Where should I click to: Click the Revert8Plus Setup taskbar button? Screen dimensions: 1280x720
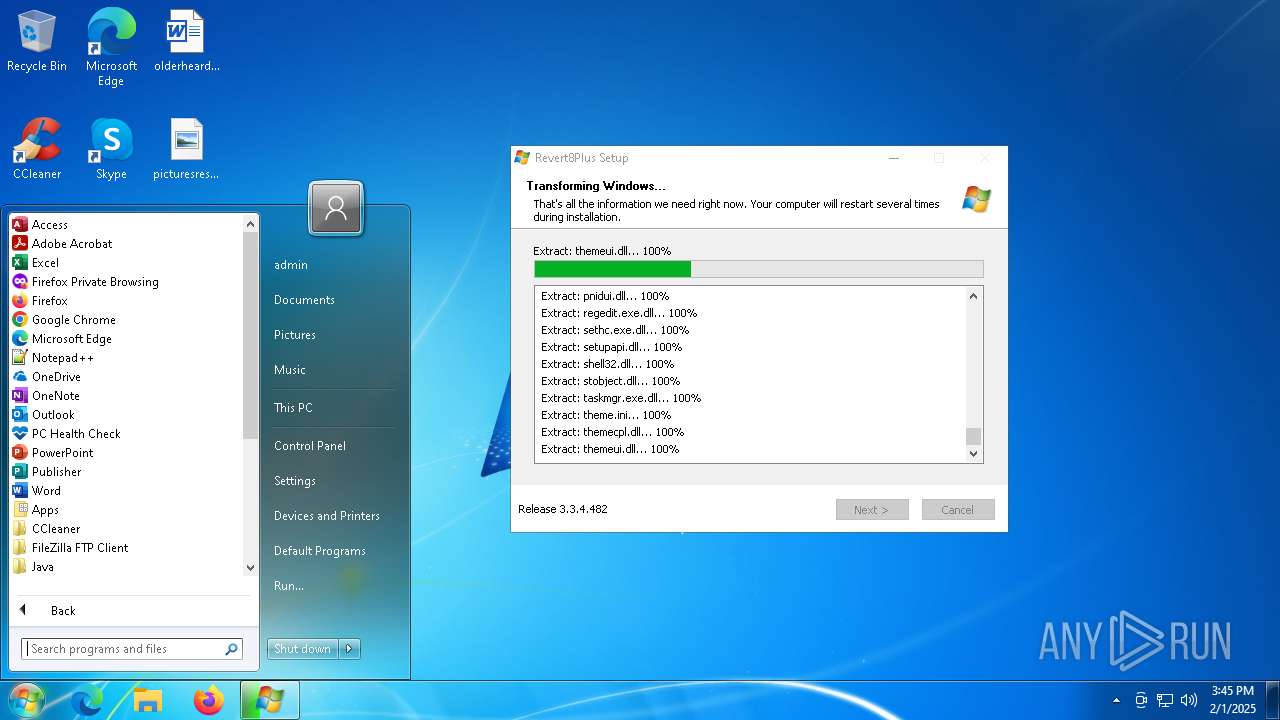(x=270, y=701)
